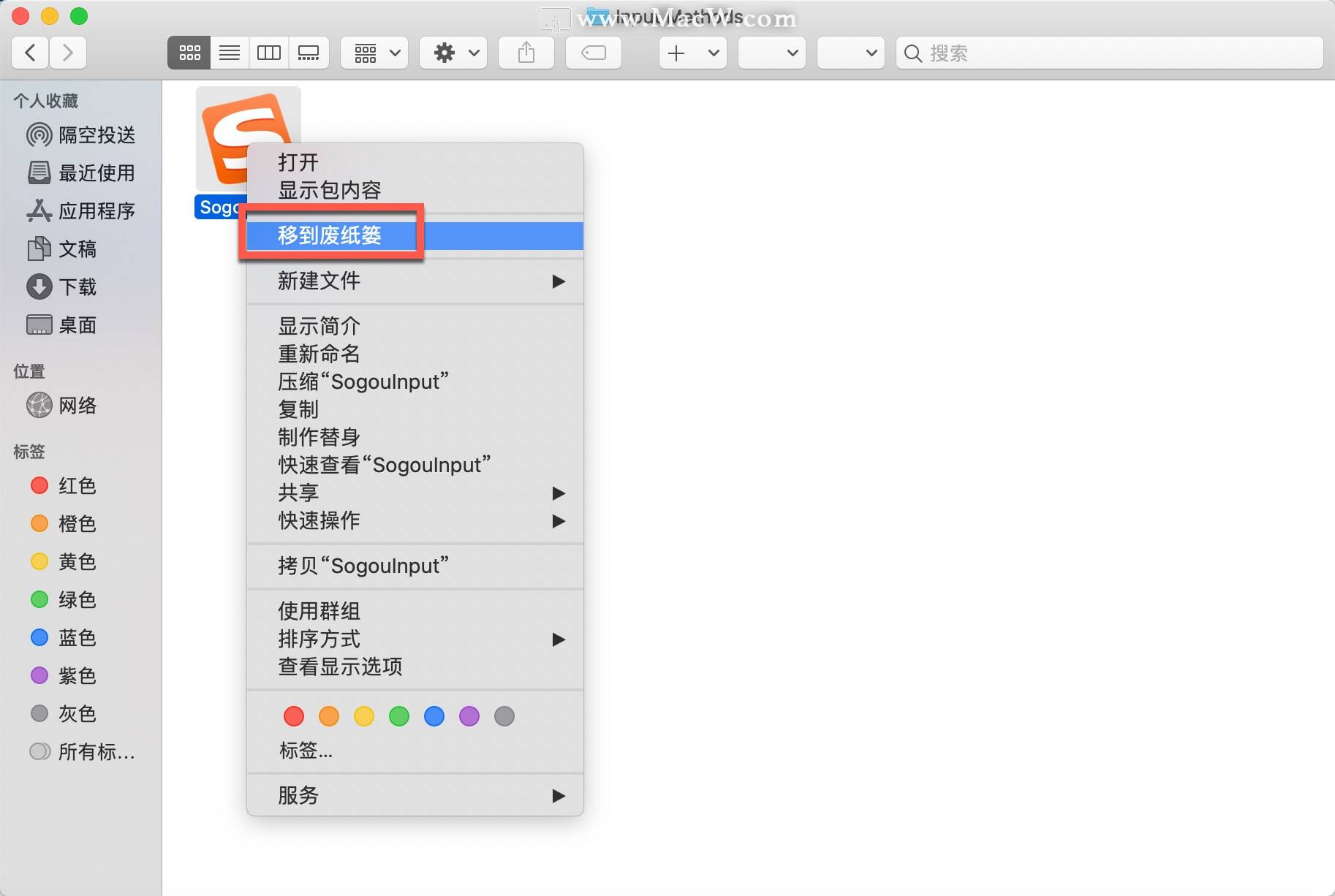
Task: Choose 重新命名 from context menu
Action: (415, 354)
